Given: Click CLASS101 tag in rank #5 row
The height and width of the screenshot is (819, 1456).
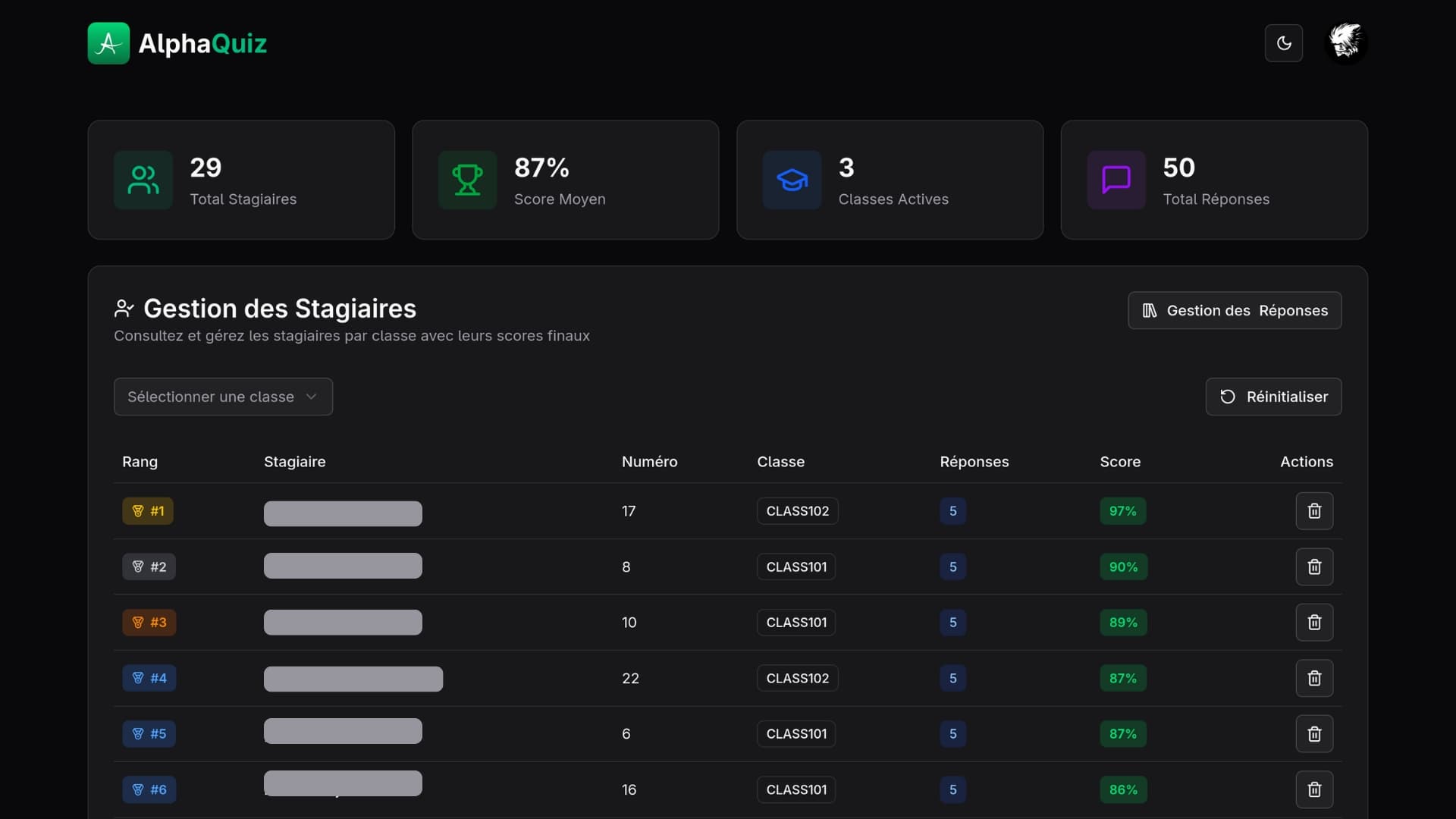Looking at the screenshot, I should click(x=796, y=734).
